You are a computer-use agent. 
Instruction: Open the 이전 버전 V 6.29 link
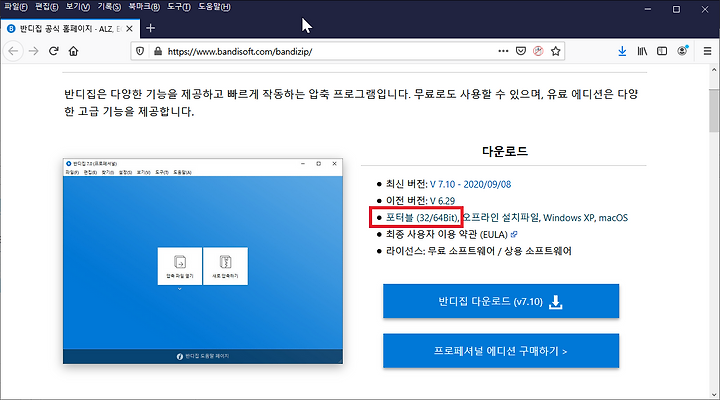tap(442, 201)
